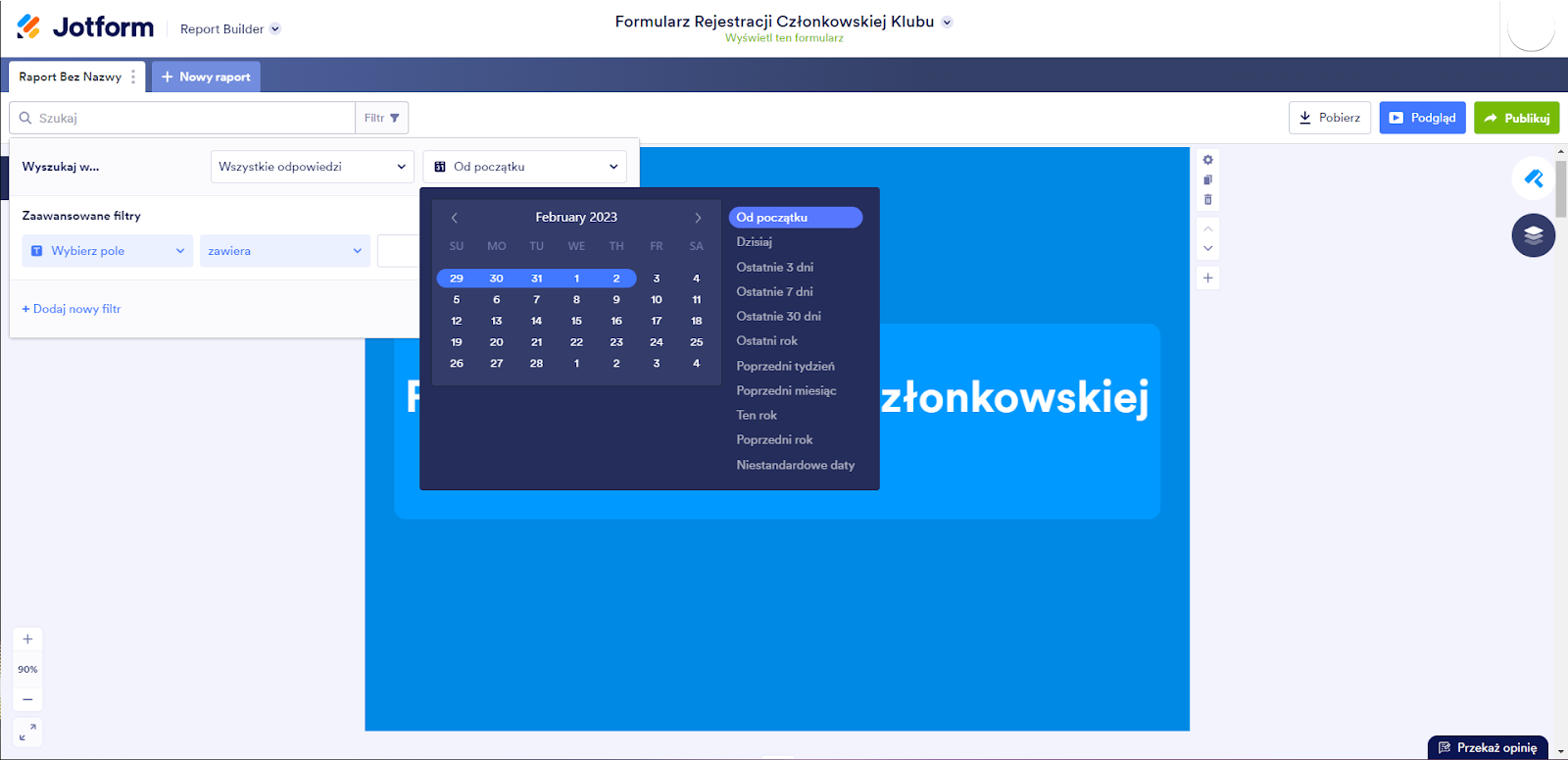Click the Wyszukaj w... label
Image resolution: width=1568 pixels, height=760 pixels.
point(61,167)
